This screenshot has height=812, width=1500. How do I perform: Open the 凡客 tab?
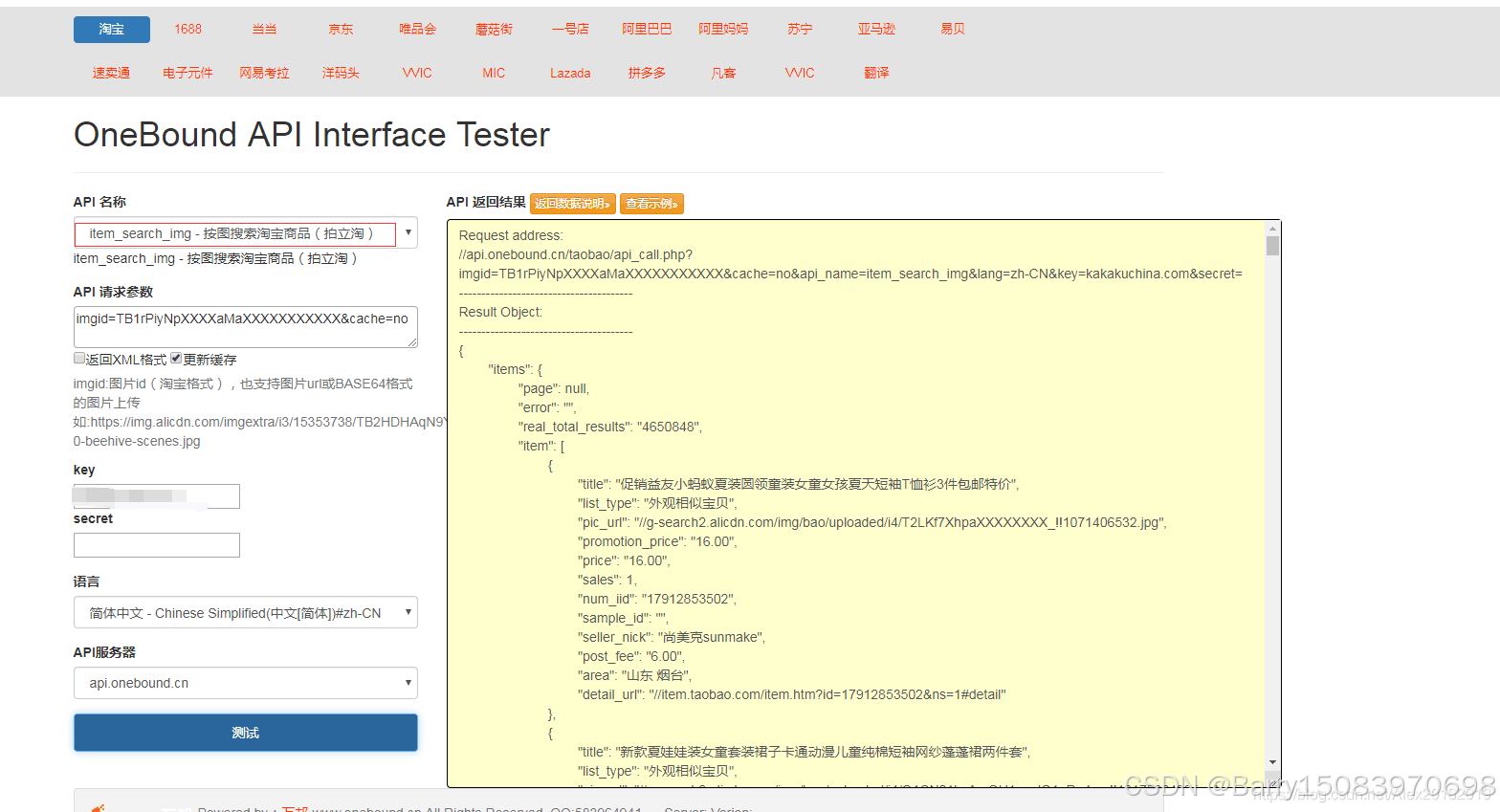(724, 73)
